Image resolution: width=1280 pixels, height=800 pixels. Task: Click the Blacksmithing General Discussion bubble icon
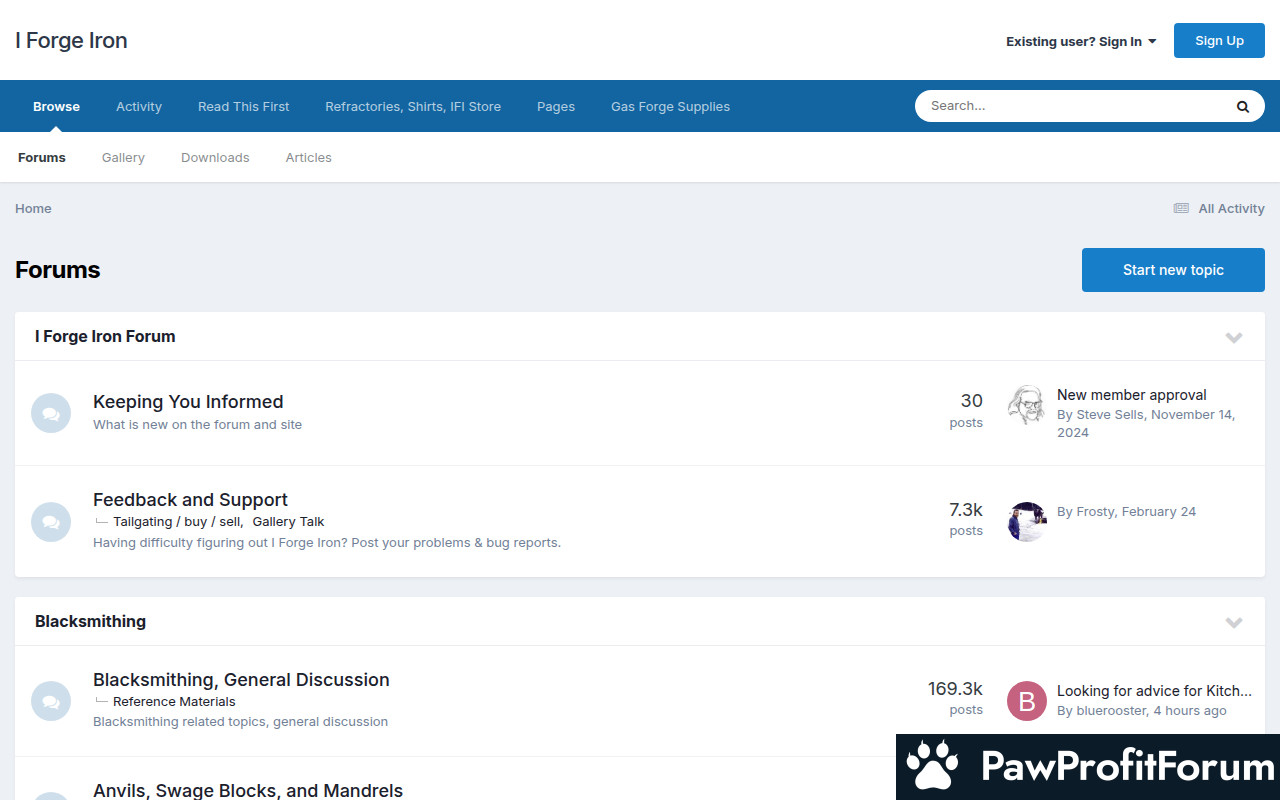[51, 701]
